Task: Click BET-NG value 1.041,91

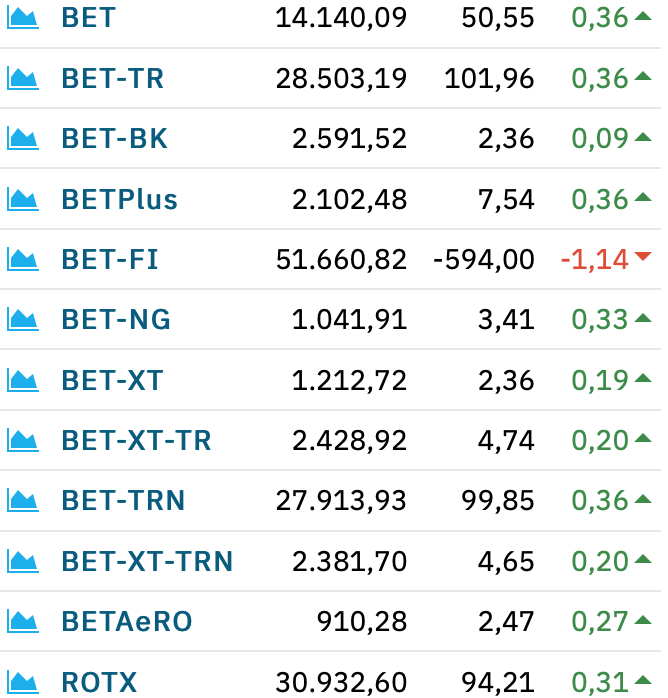Action: (x=349, y=320)
